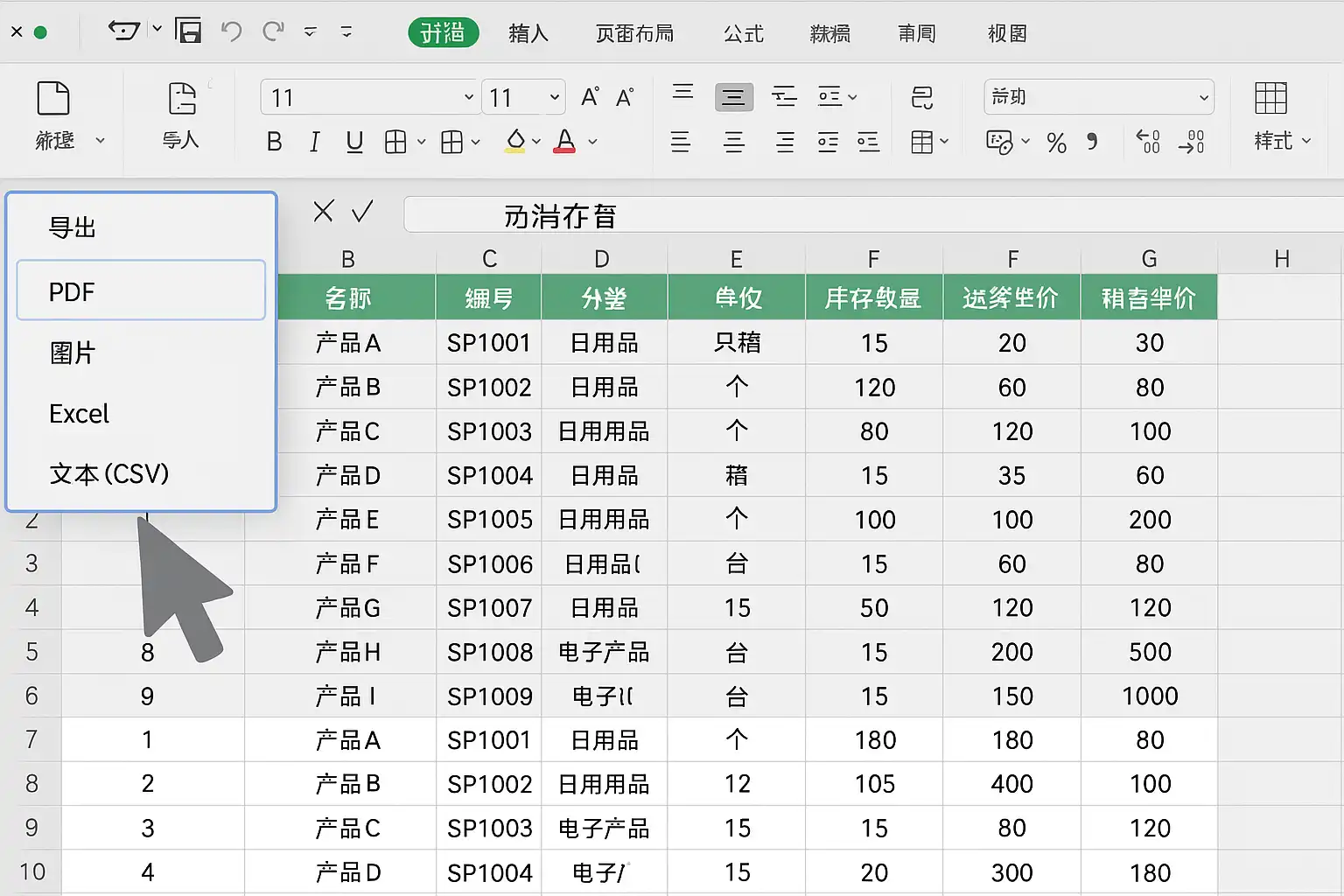Open the fill color dropdown arrow
This screenshot has width=1344, height=896.
(536, 142)
